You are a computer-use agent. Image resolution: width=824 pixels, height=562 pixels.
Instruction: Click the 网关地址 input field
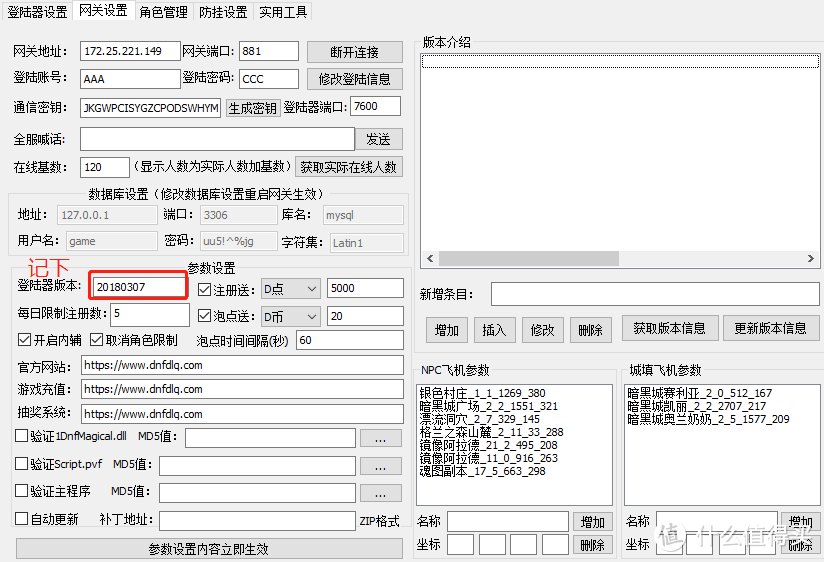[x=130, y=52]
